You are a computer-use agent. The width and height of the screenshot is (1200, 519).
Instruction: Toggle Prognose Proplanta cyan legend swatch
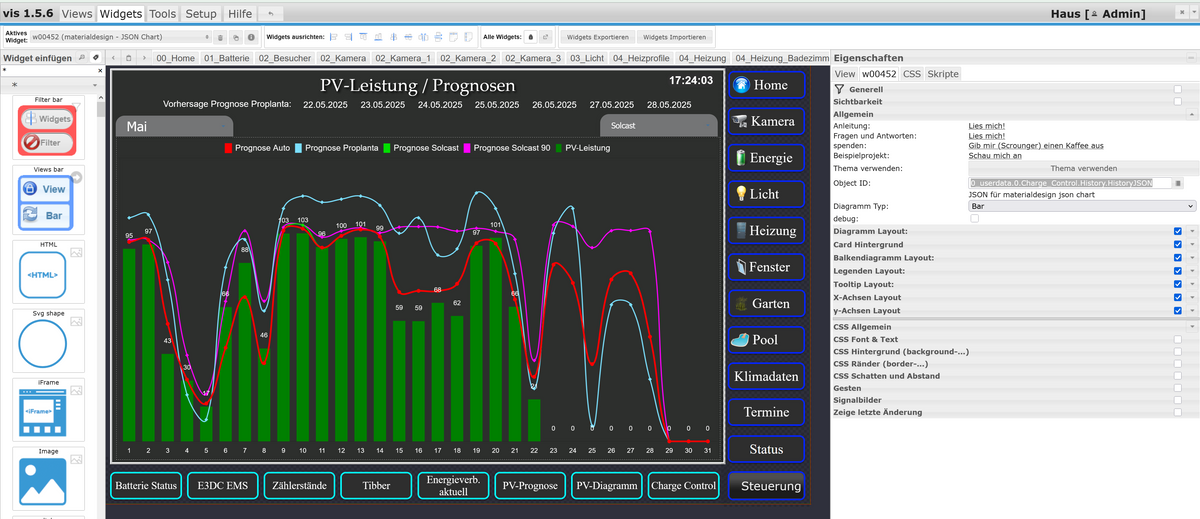298,148
